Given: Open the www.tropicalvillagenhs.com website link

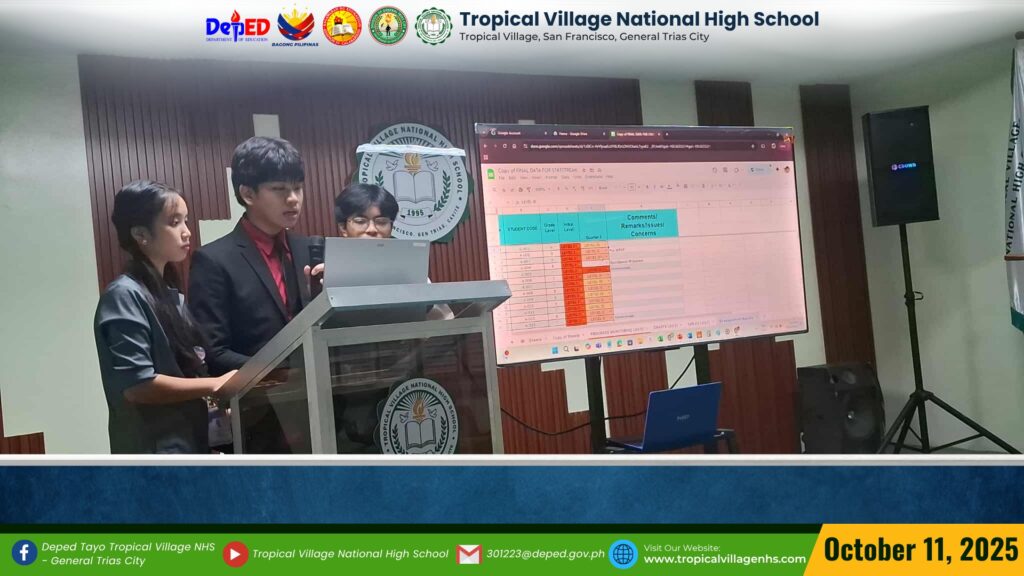Looking at the screenshot, I should (724, 559).
